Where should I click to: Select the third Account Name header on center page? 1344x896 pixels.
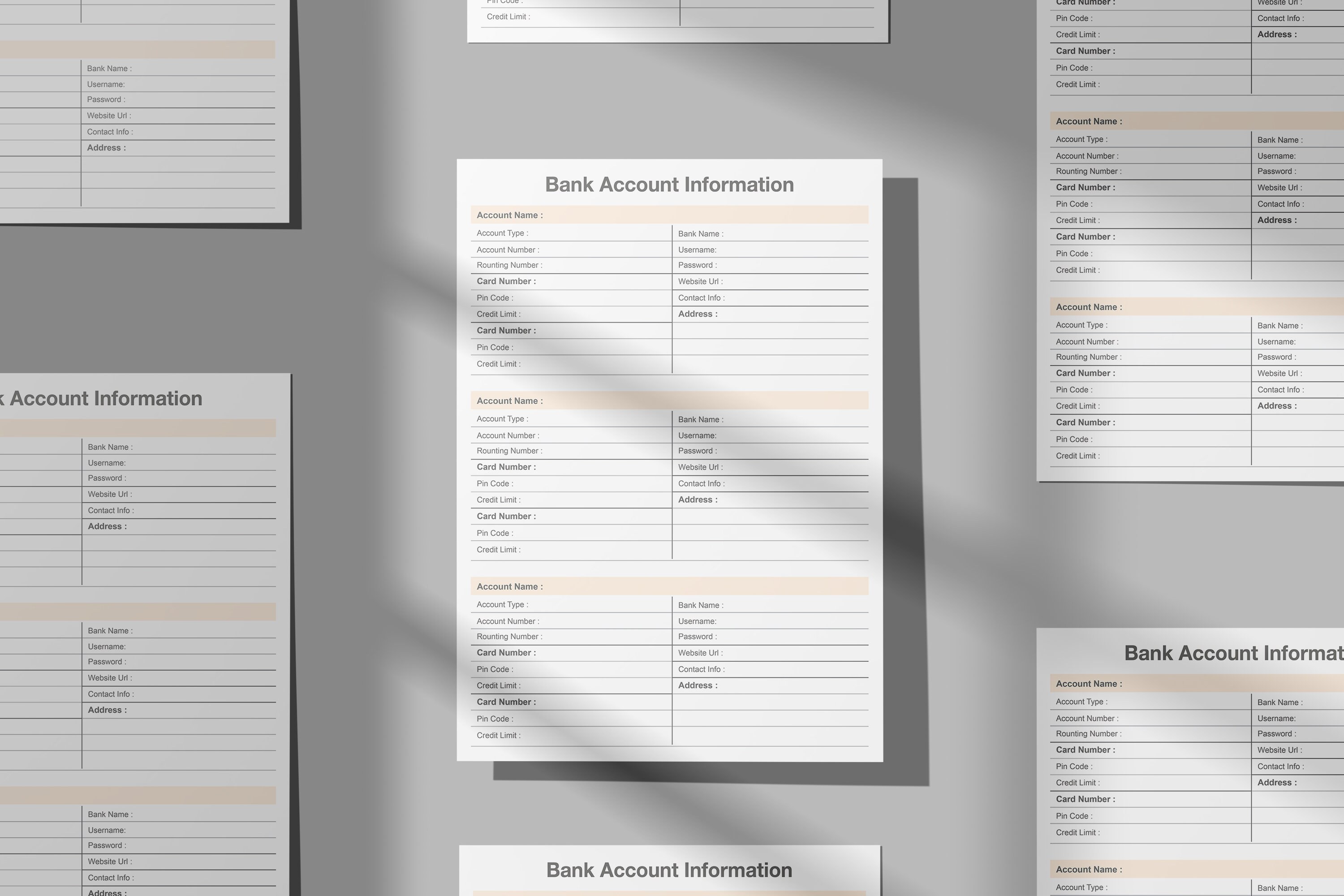(668, 586)
